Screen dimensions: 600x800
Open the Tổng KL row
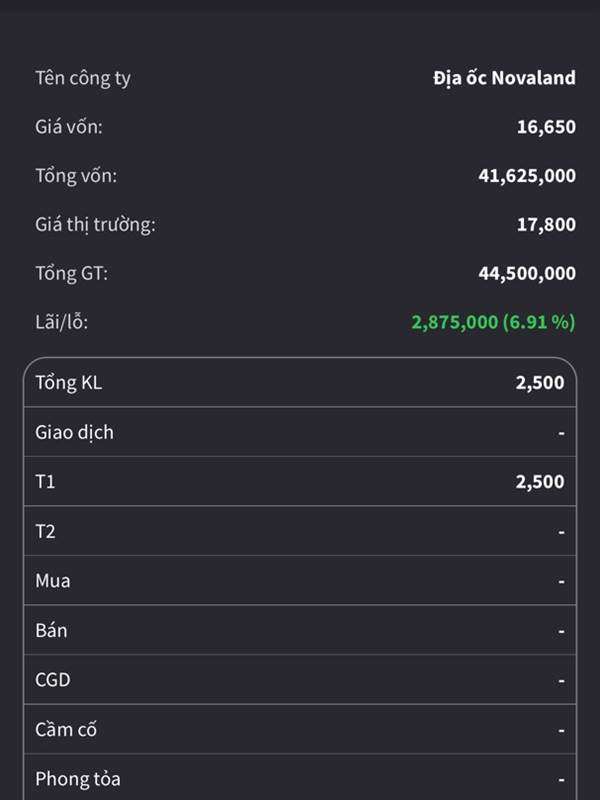pyautogui.click(x=300, y=383)
